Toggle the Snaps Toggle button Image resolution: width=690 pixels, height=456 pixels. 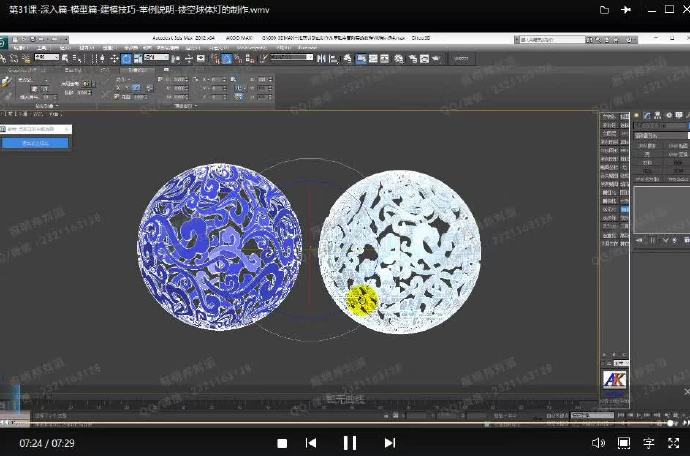point(214,59)
